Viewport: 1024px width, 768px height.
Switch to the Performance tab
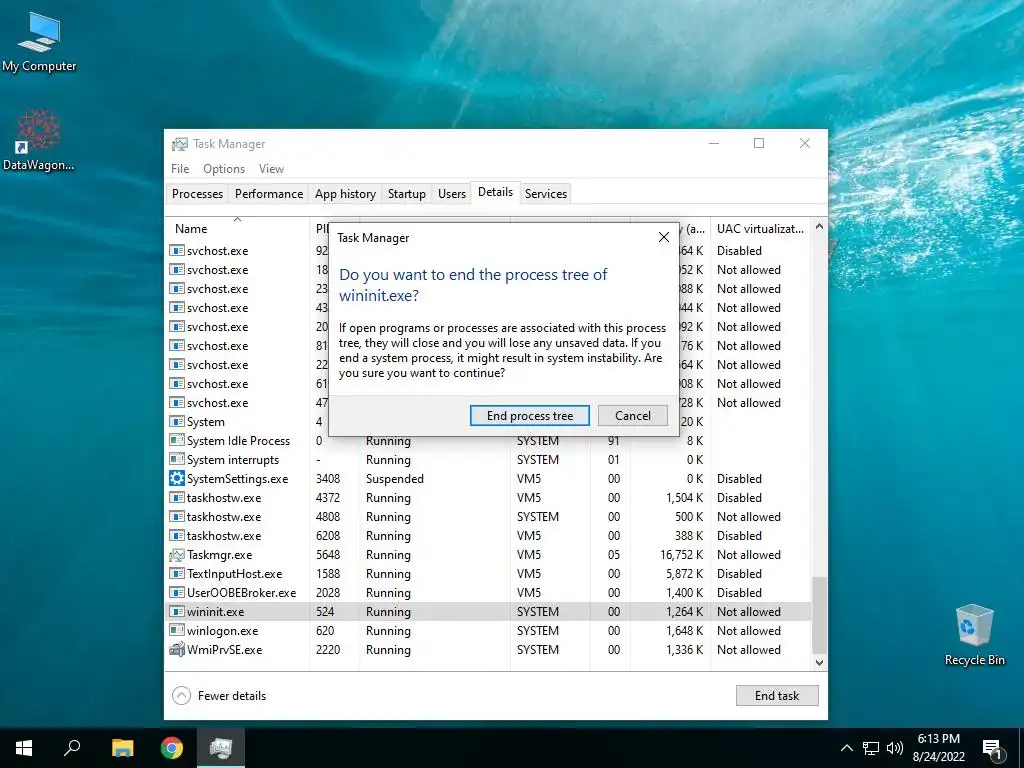coord(269,194)
